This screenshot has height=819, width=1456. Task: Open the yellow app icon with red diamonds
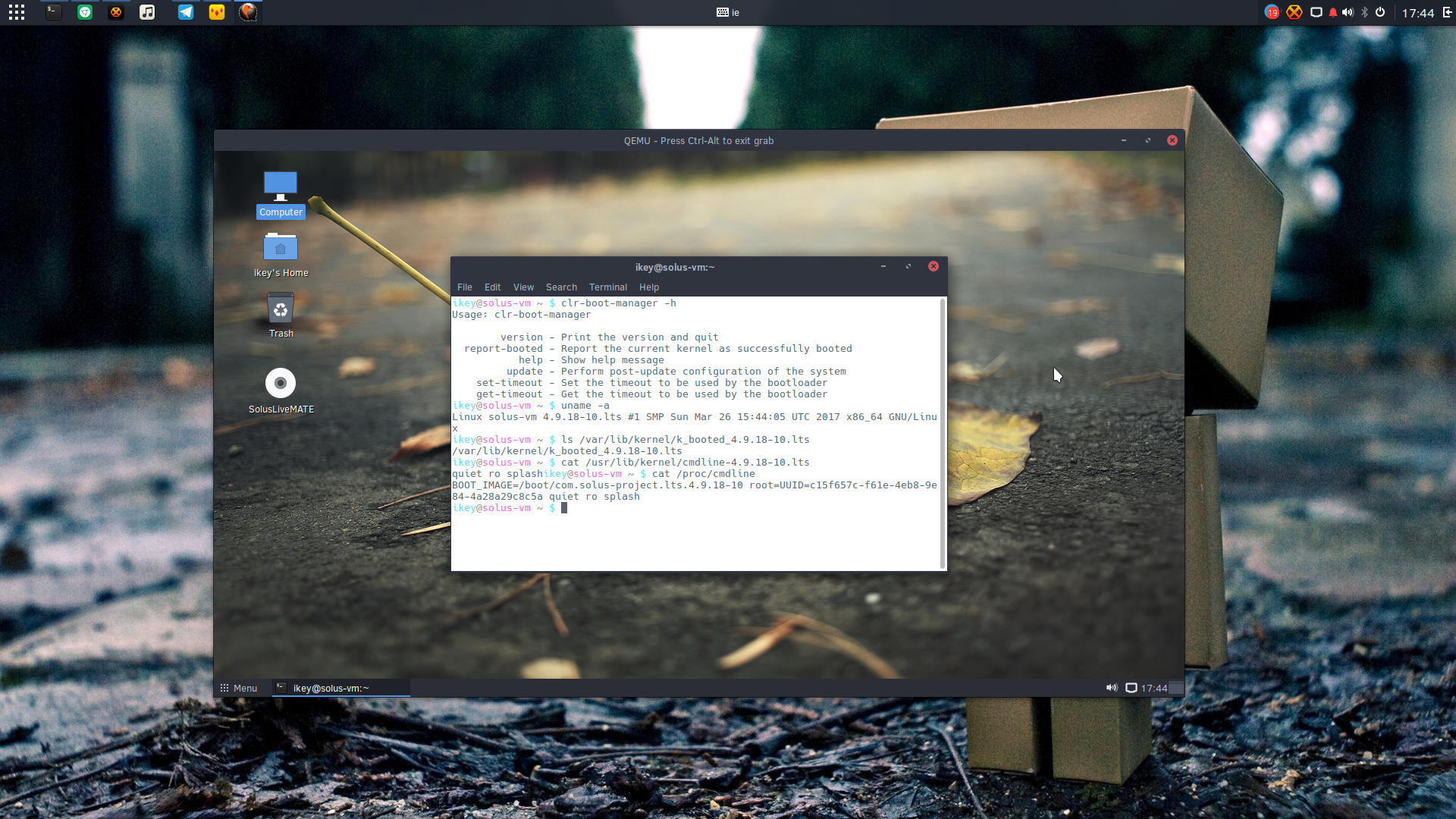click(217, 12)
